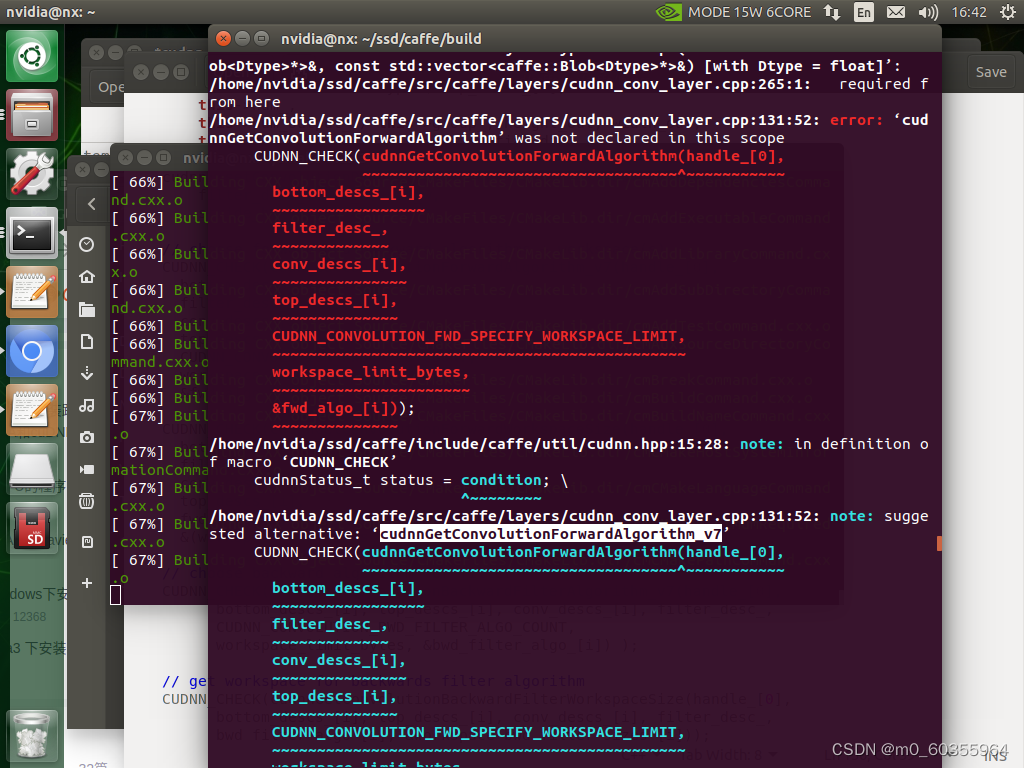Open System Settings wrench-gear icon
This screenshot has height=768, width=1024.
click(x=32, y=174)
